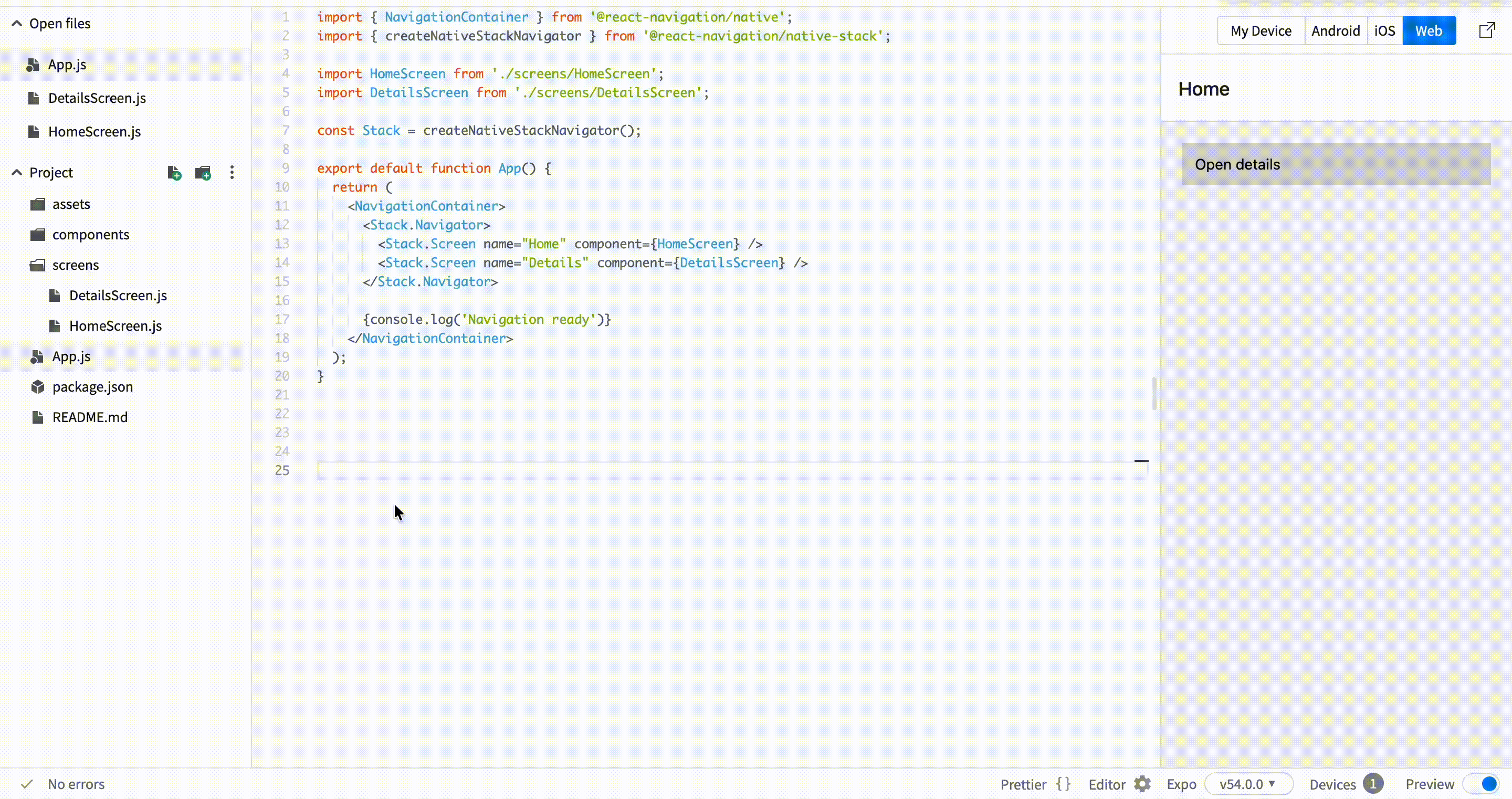Click the editor vertical scrollbar thumb
The width and height of the screenshot is (1512, 799).
pyautogui.click(x=1154, y=393)
